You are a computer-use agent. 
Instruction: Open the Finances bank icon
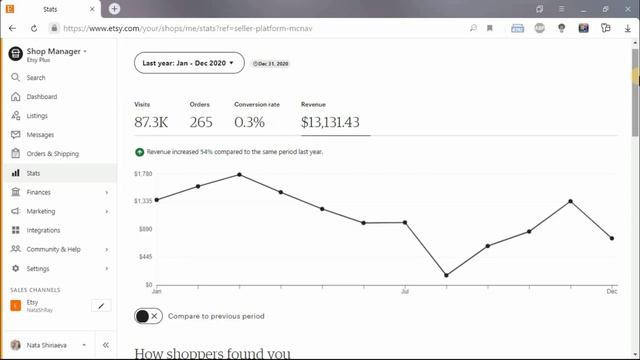(x=16, y=192)
